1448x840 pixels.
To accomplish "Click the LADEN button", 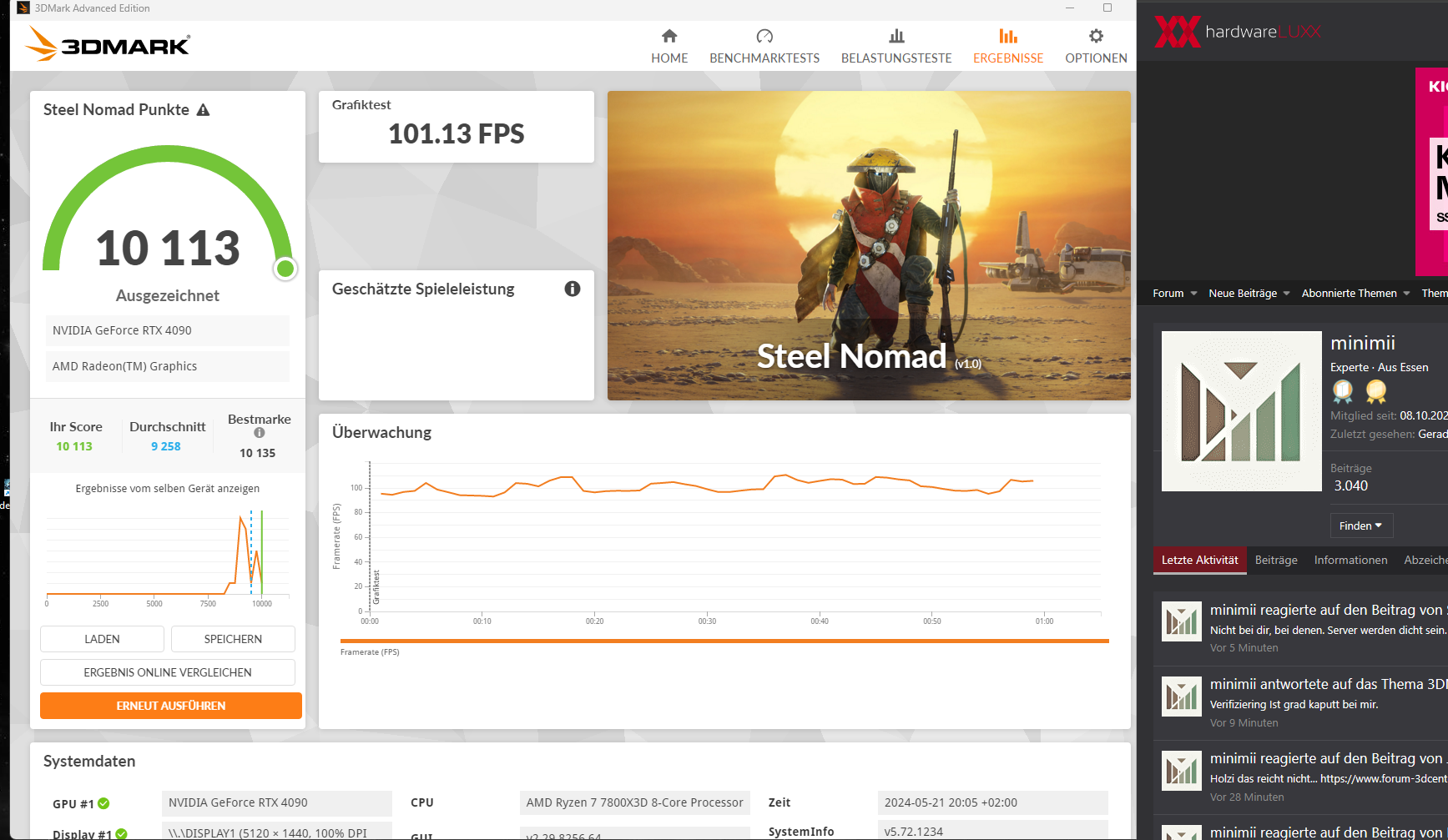I will [x=102, y=639].
